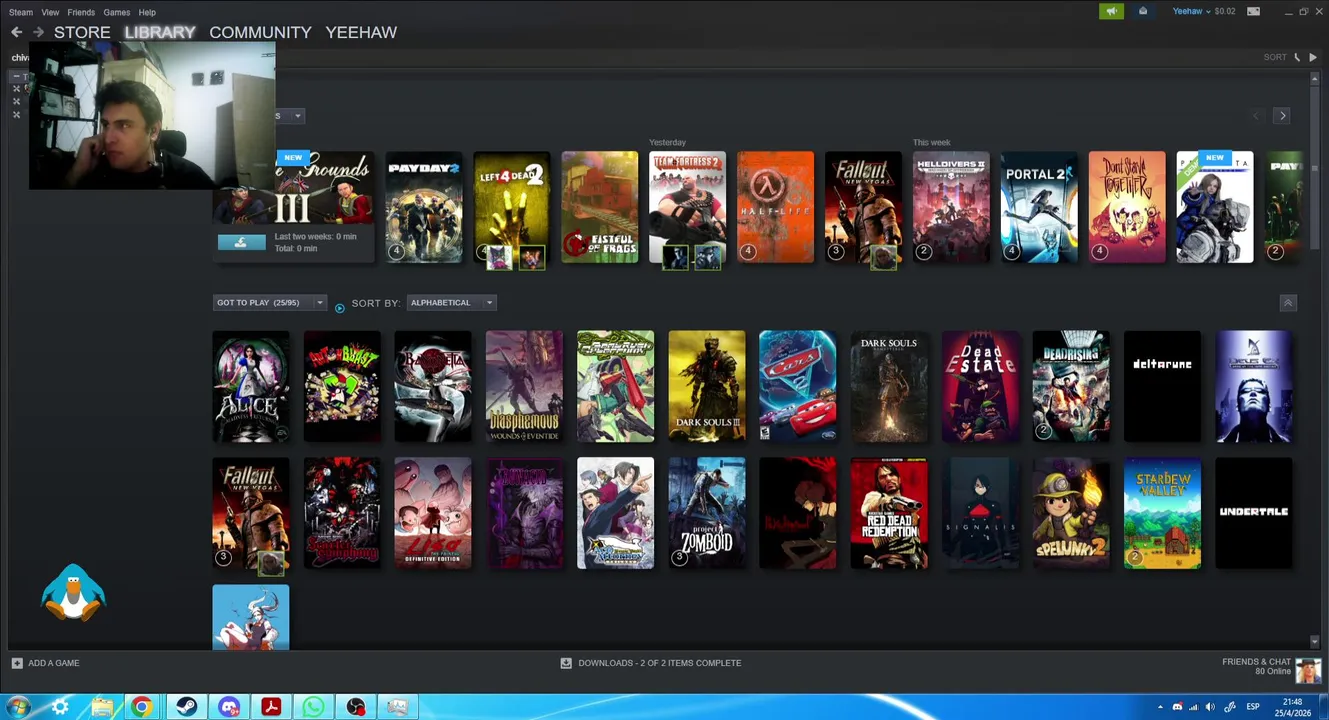This screenshot has width=1329, height=720.
Task: Open Spelunky 2 game cover
Action: pyautogui.click(x=1071, y=513)
